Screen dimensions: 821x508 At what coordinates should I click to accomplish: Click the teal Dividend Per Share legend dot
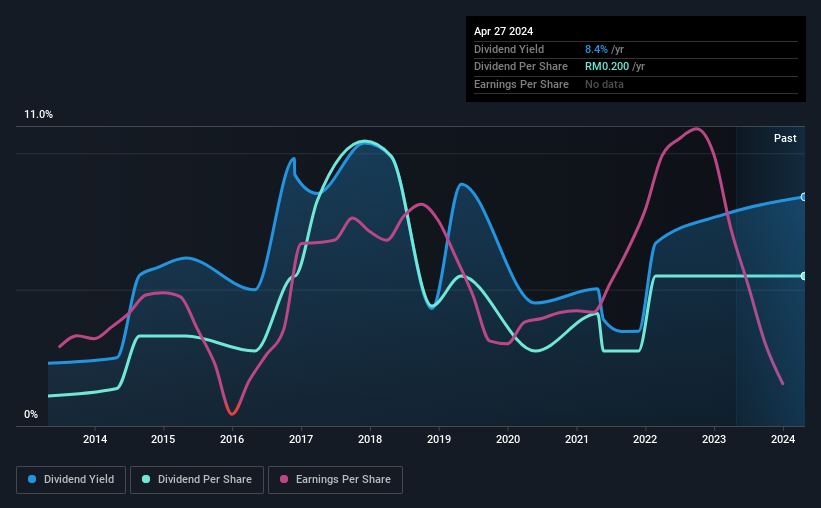(x=146, y=479)
